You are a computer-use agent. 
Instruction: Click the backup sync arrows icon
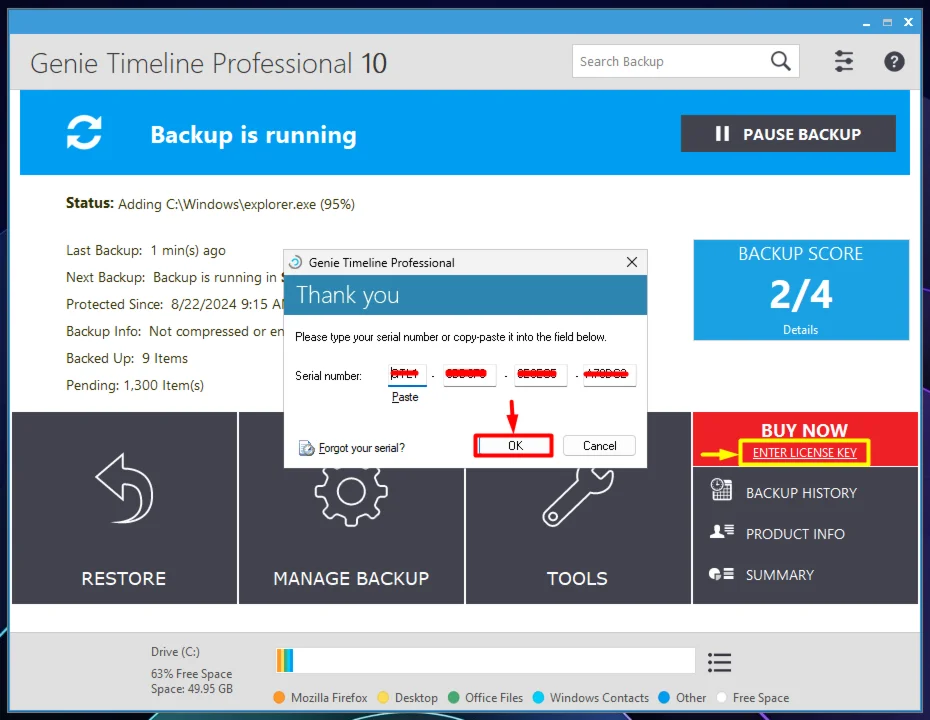click(84, 133)
